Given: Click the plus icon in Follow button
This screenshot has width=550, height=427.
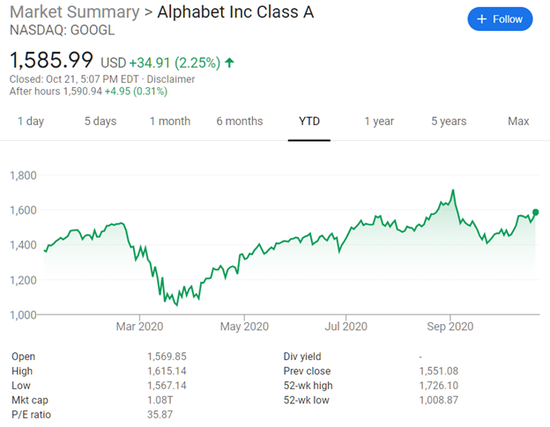Looking at the screenshot, I should pyautogui.click(x=482, y=19).
